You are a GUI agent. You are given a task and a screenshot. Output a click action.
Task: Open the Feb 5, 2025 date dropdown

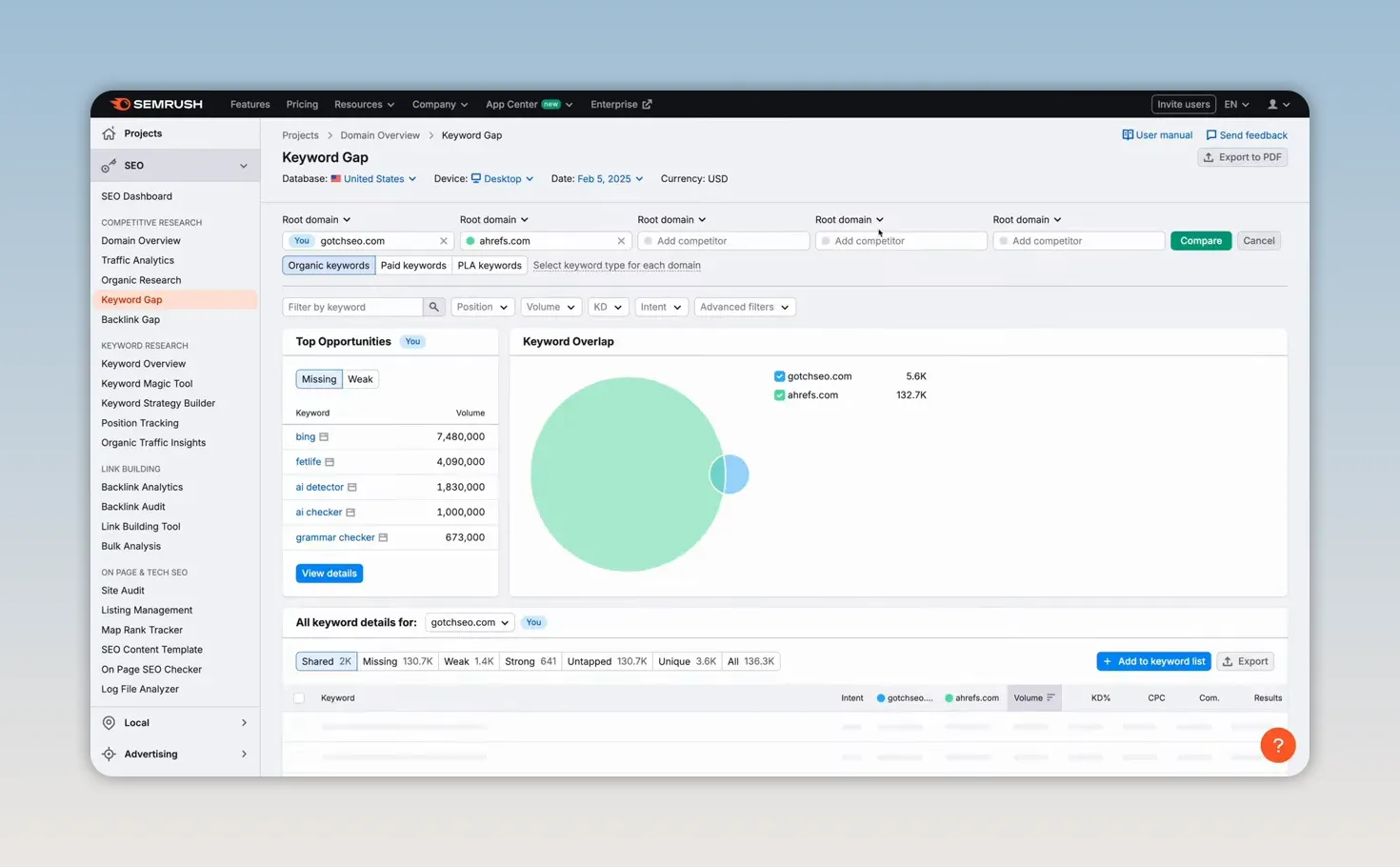pyautogui.click(x=610, y=179)
